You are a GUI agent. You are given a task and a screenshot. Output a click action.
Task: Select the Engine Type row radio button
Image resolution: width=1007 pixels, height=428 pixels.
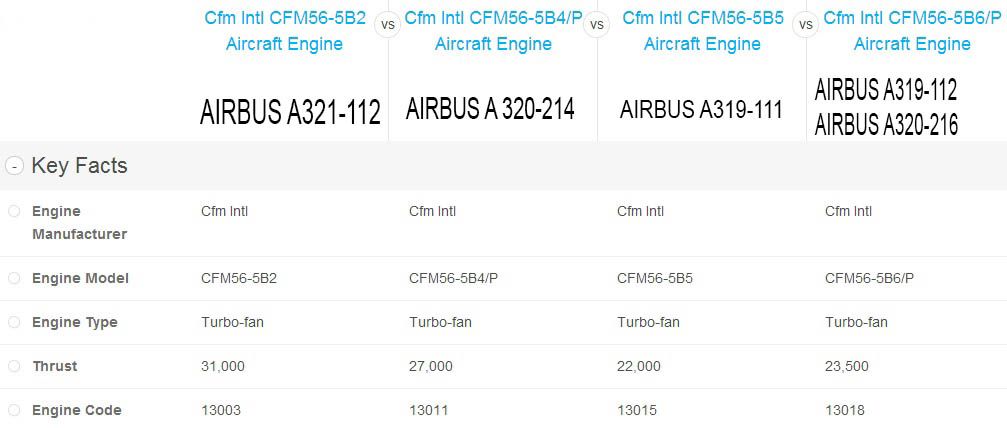(x=14, y=322)
